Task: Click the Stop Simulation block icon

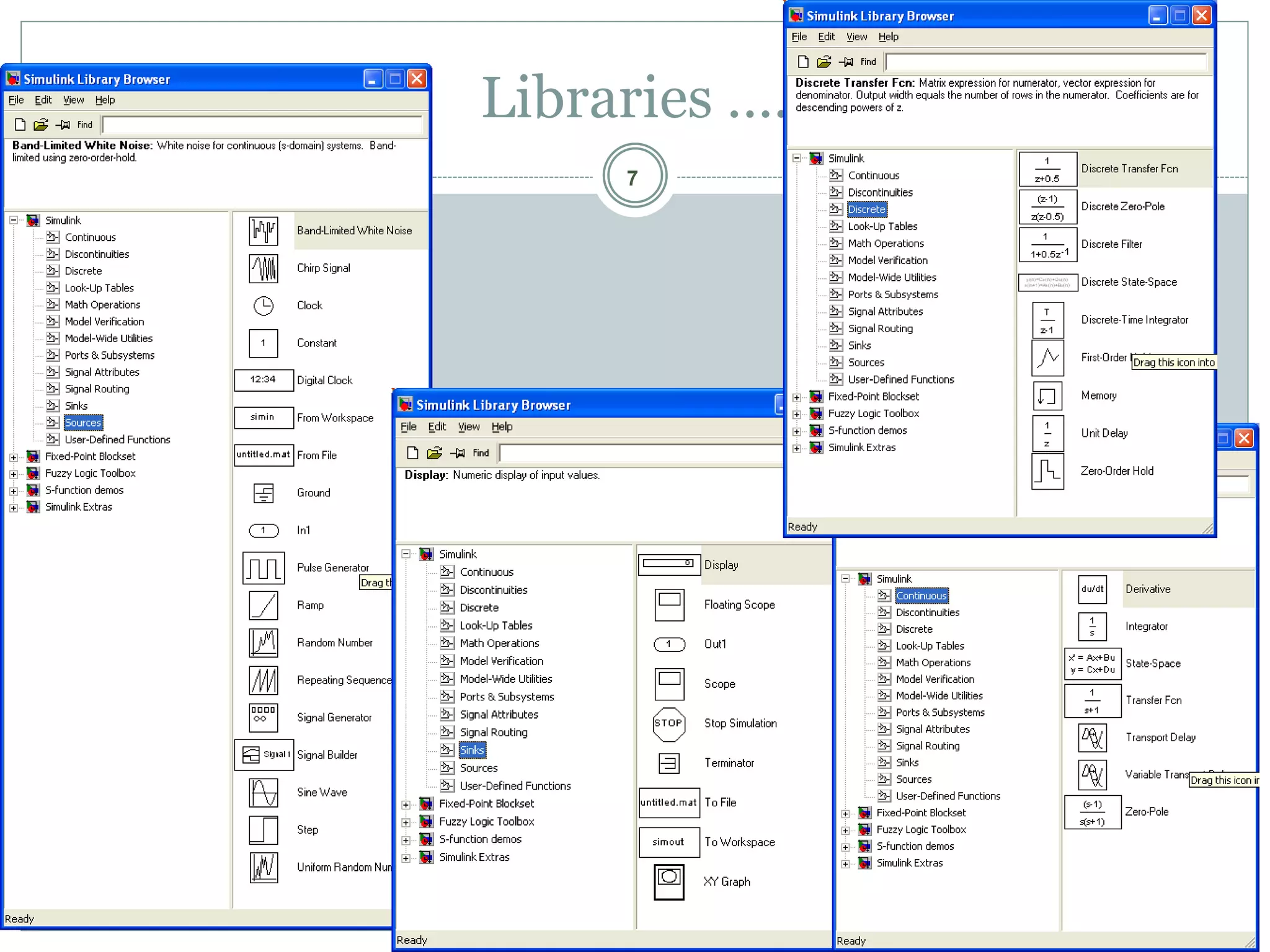Action: 668,723
